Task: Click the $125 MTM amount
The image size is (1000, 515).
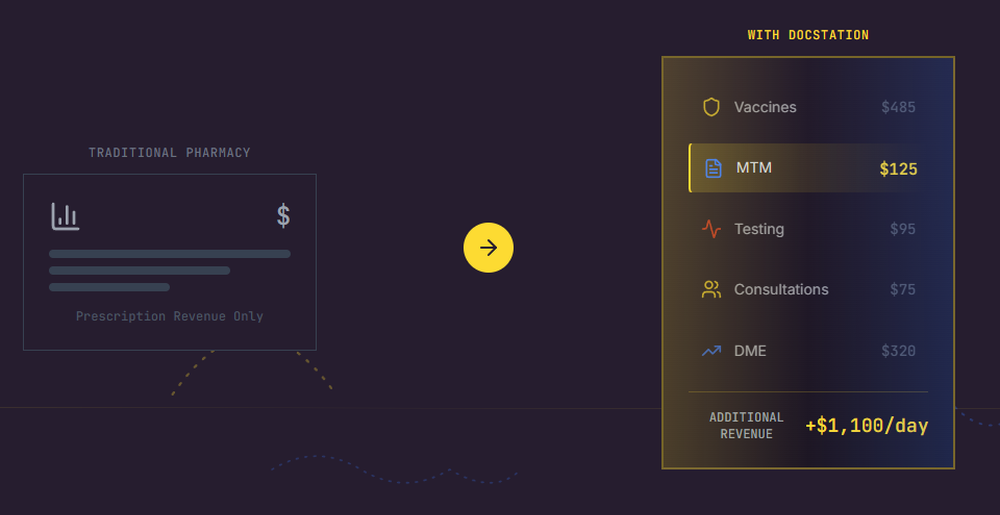Action: [898, 169]
